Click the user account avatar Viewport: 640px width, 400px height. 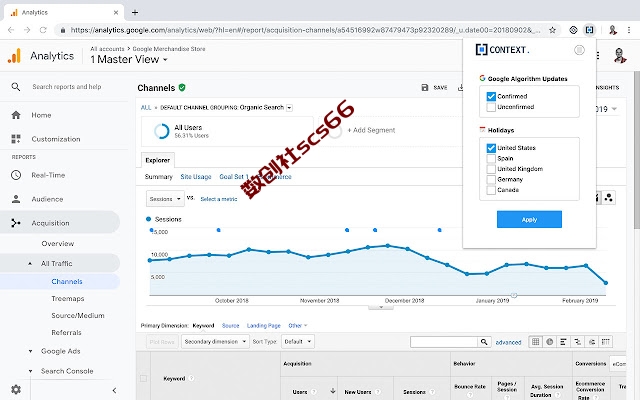pos(620,56)
